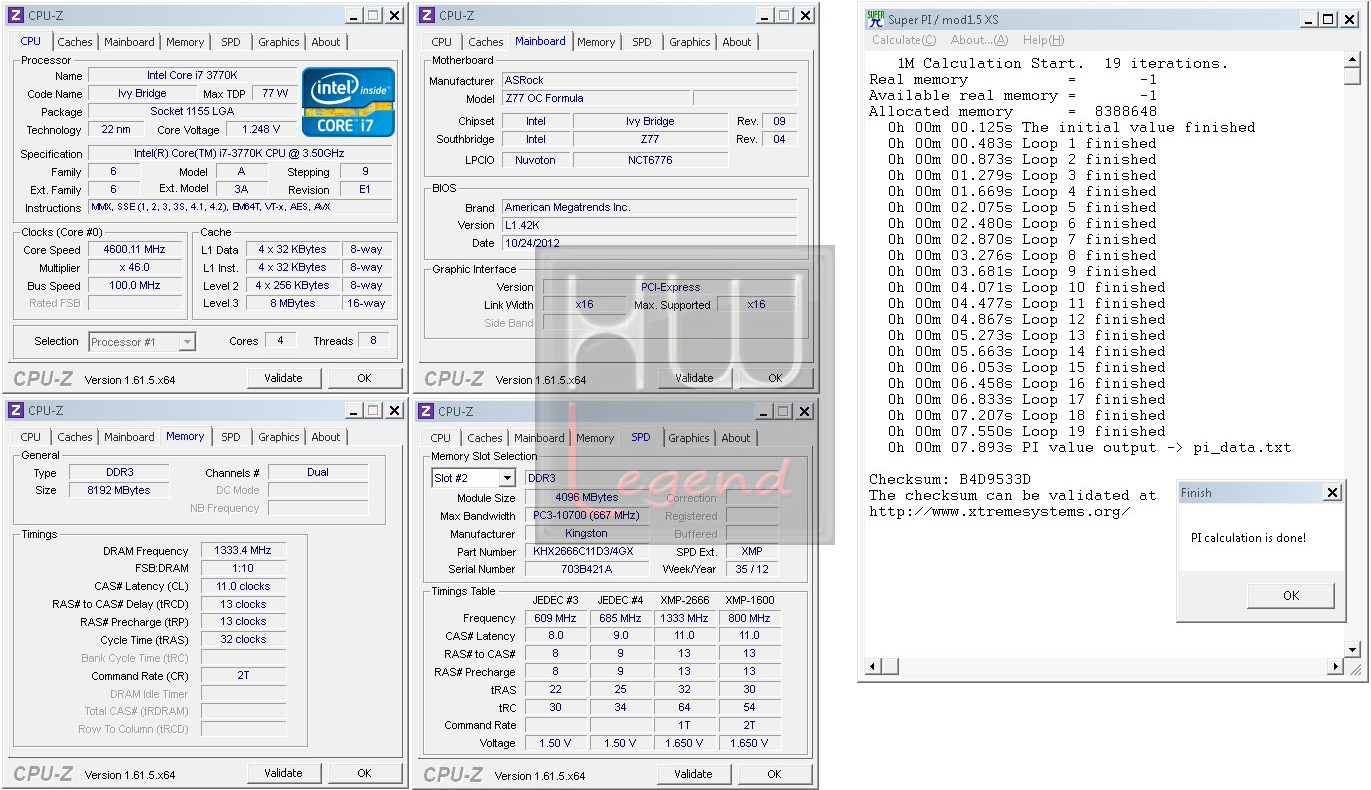Click the Level 3 8 MBytes cache value
The image size is (1371, 790).
291,304
